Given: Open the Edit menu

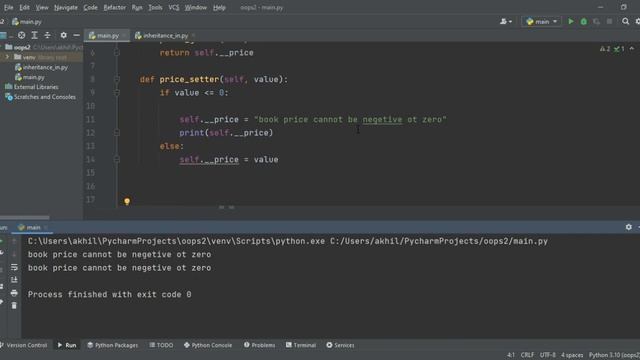Looking at the screenshot, I should [24, 7].
